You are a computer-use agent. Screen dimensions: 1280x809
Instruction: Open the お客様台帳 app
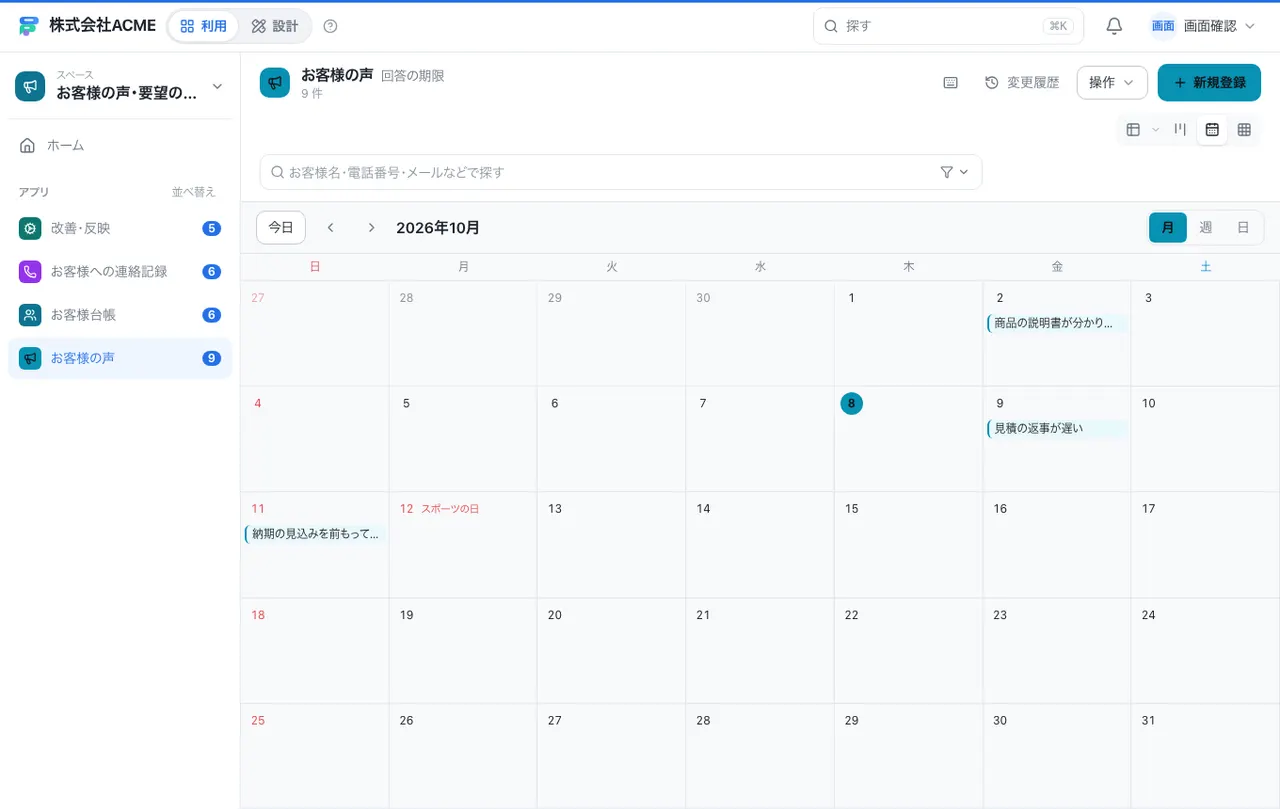[120, 315]
